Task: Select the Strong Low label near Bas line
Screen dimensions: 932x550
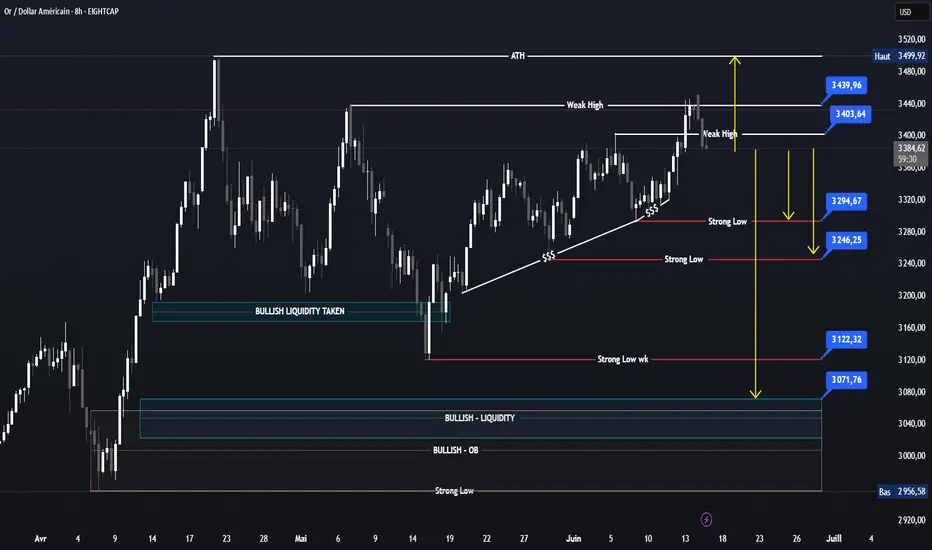Action: [454, 491]
